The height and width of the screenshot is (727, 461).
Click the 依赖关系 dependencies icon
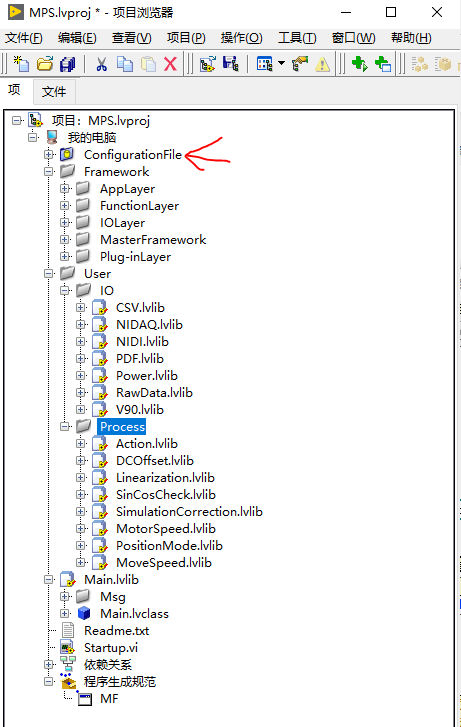(68, 665)
